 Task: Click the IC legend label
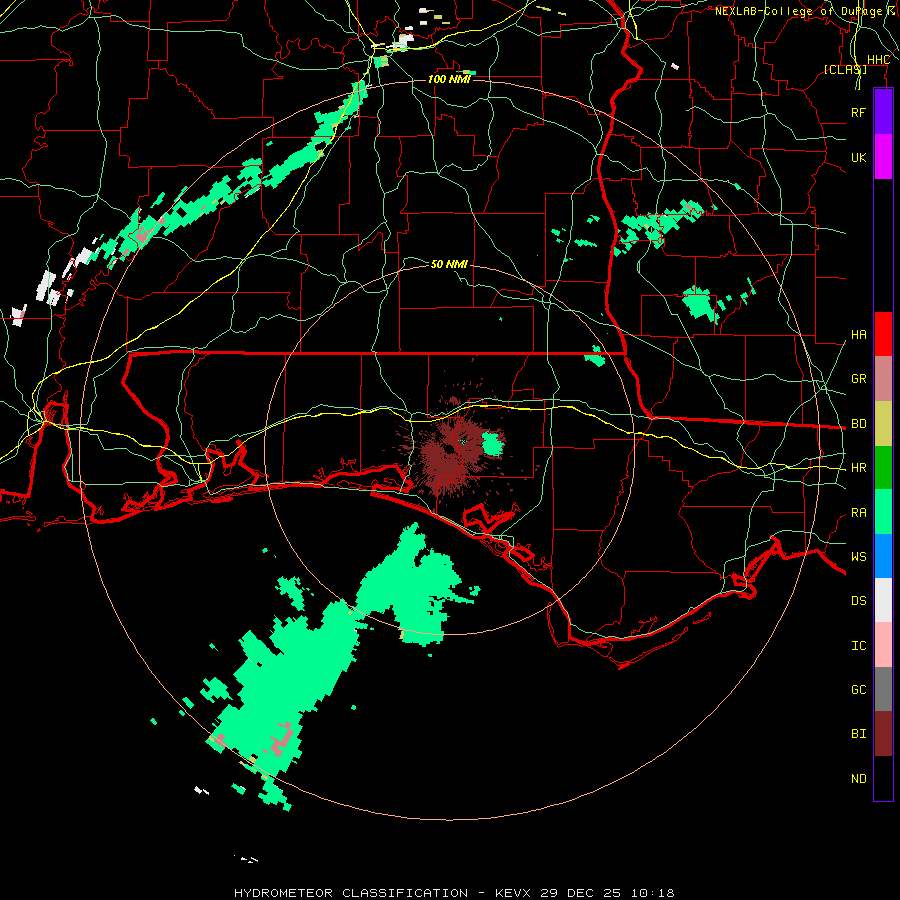pos(858,646)
